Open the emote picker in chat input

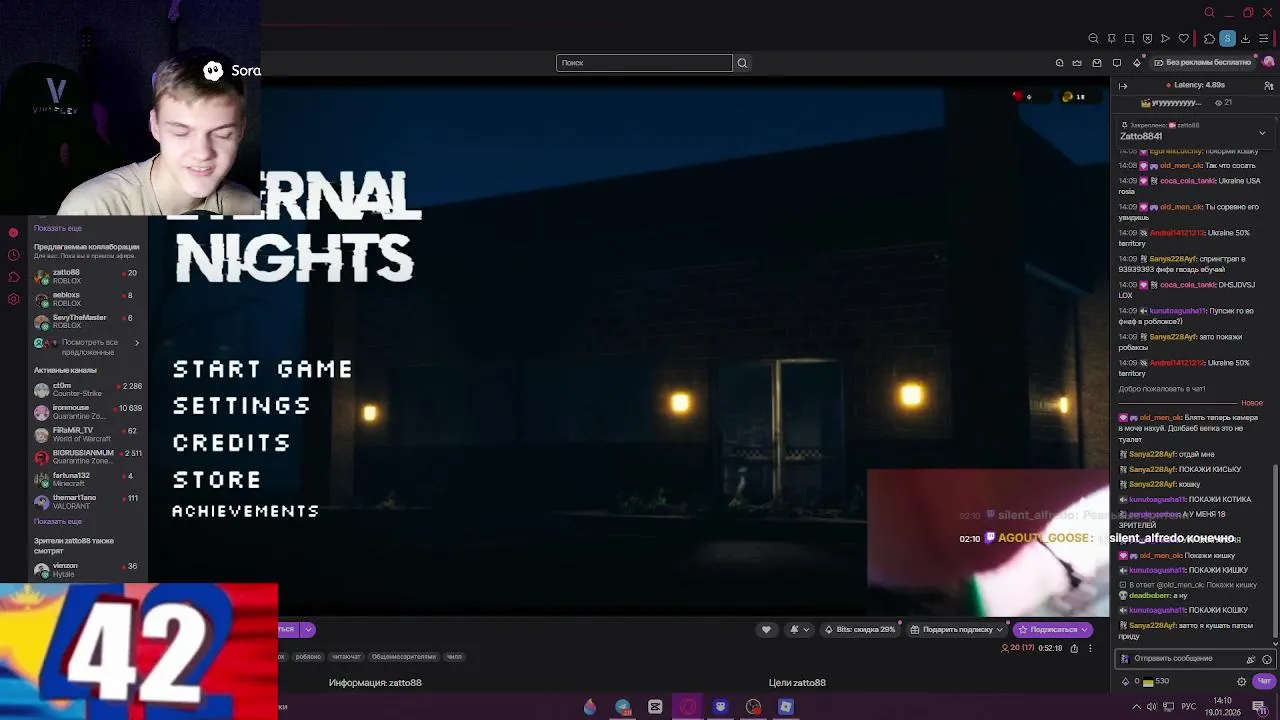click(x=1267, y=659)
